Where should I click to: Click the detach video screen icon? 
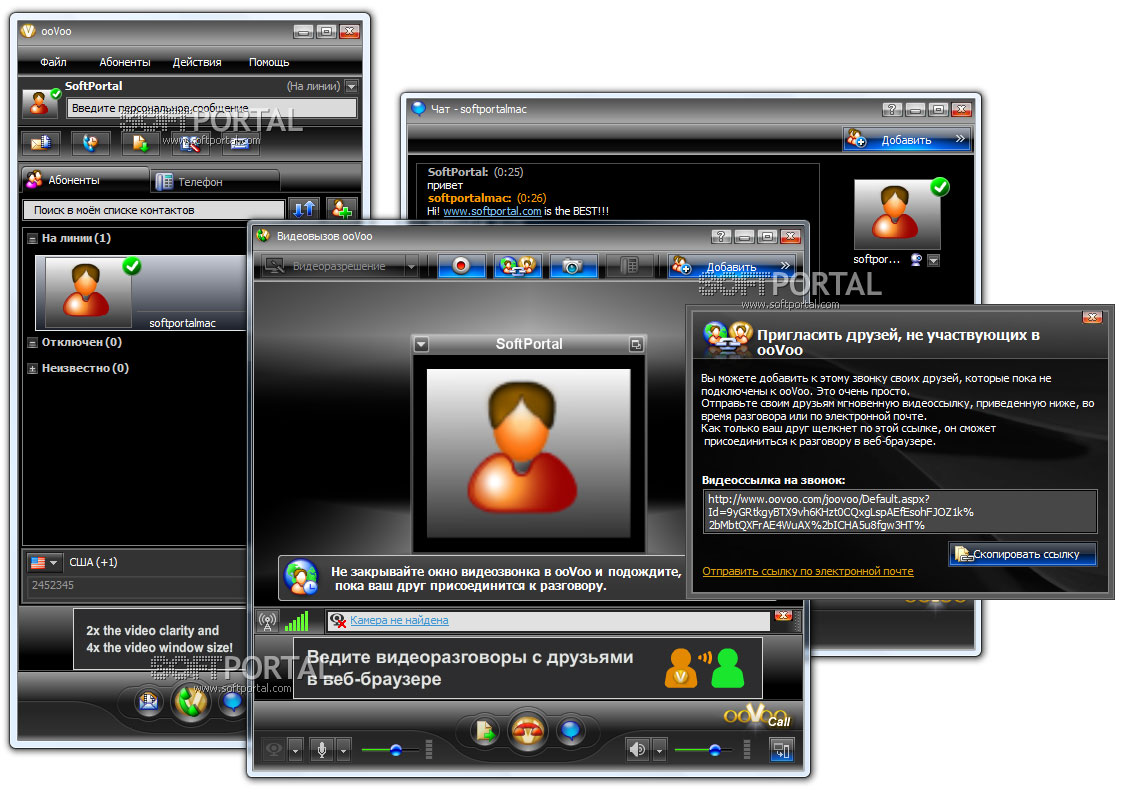[781, 749]
